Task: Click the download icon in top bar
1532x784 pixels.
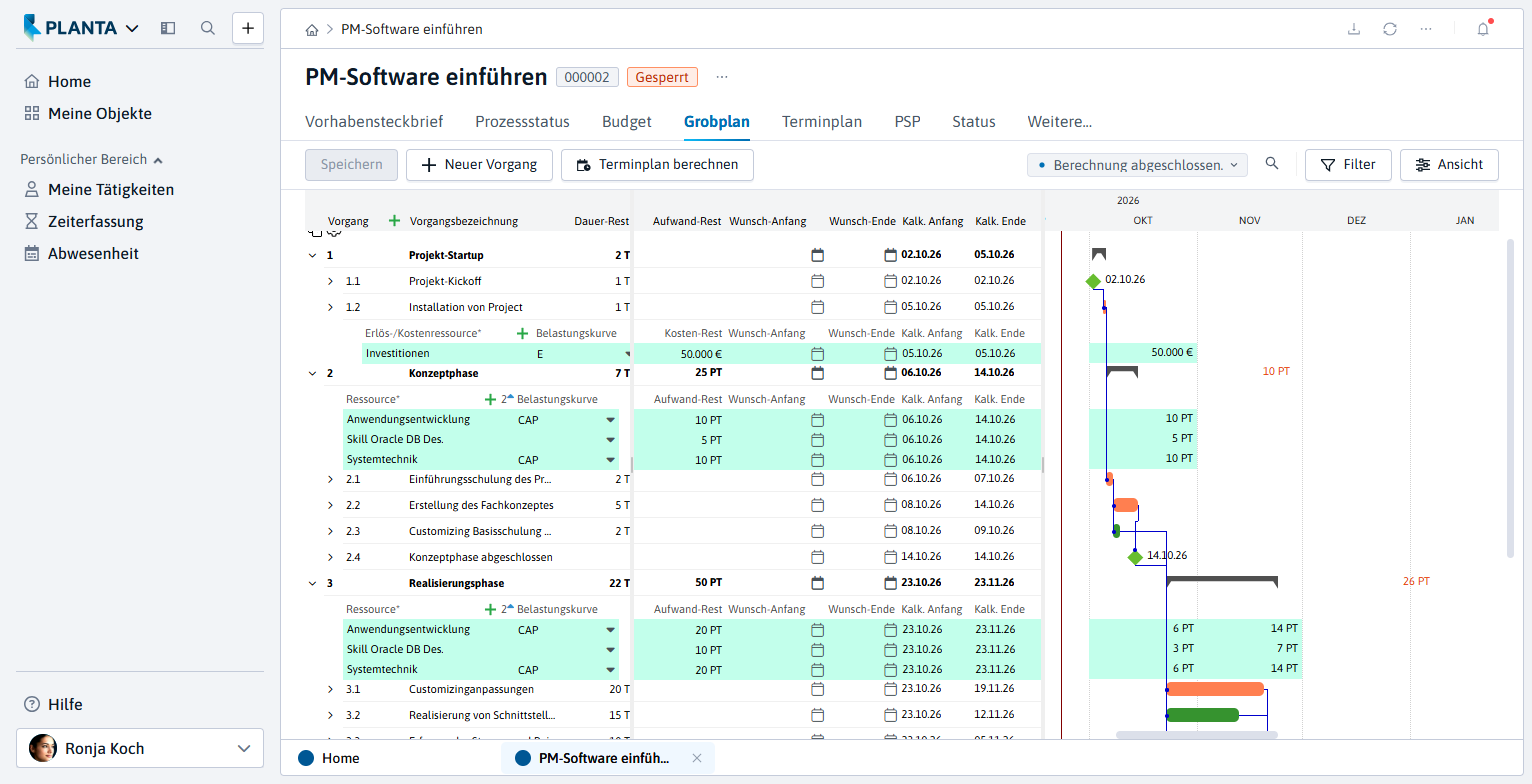Action: [1354, 29]
